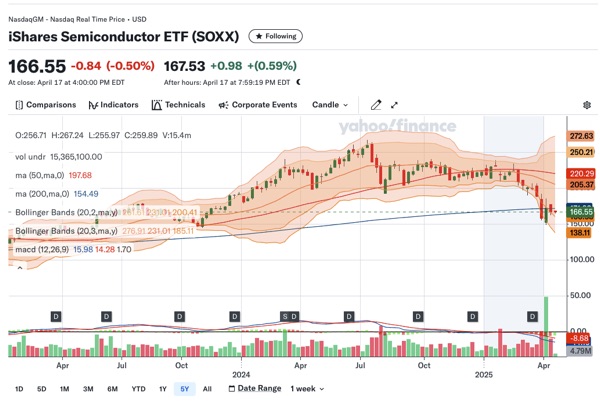Open the Indicators menu
The width and height of the screenshot is (600, 402).
[x=113, y=104]
